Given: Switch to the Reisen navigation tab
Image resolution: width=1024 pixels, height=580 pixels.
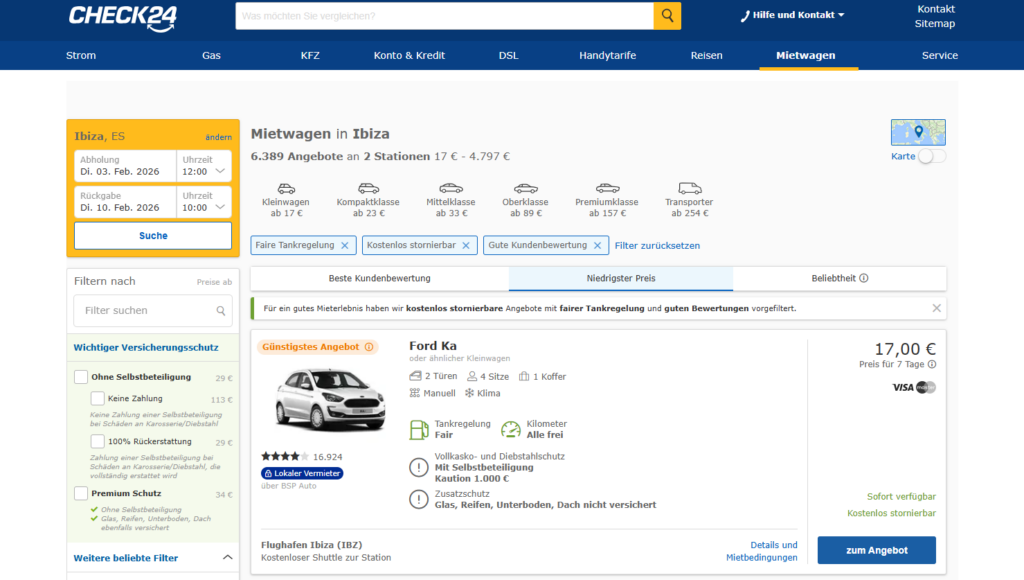Looking at the screenshot, I should 706,55.
